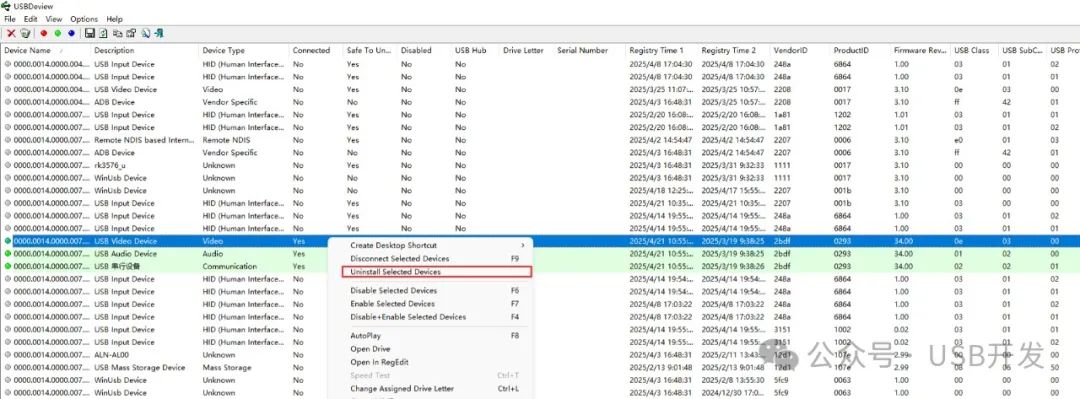The width and height of the screenshot is (1080, 399).
Task: Click the status icon of USB Mass Storage Device
Action: (x=8, y=367)
